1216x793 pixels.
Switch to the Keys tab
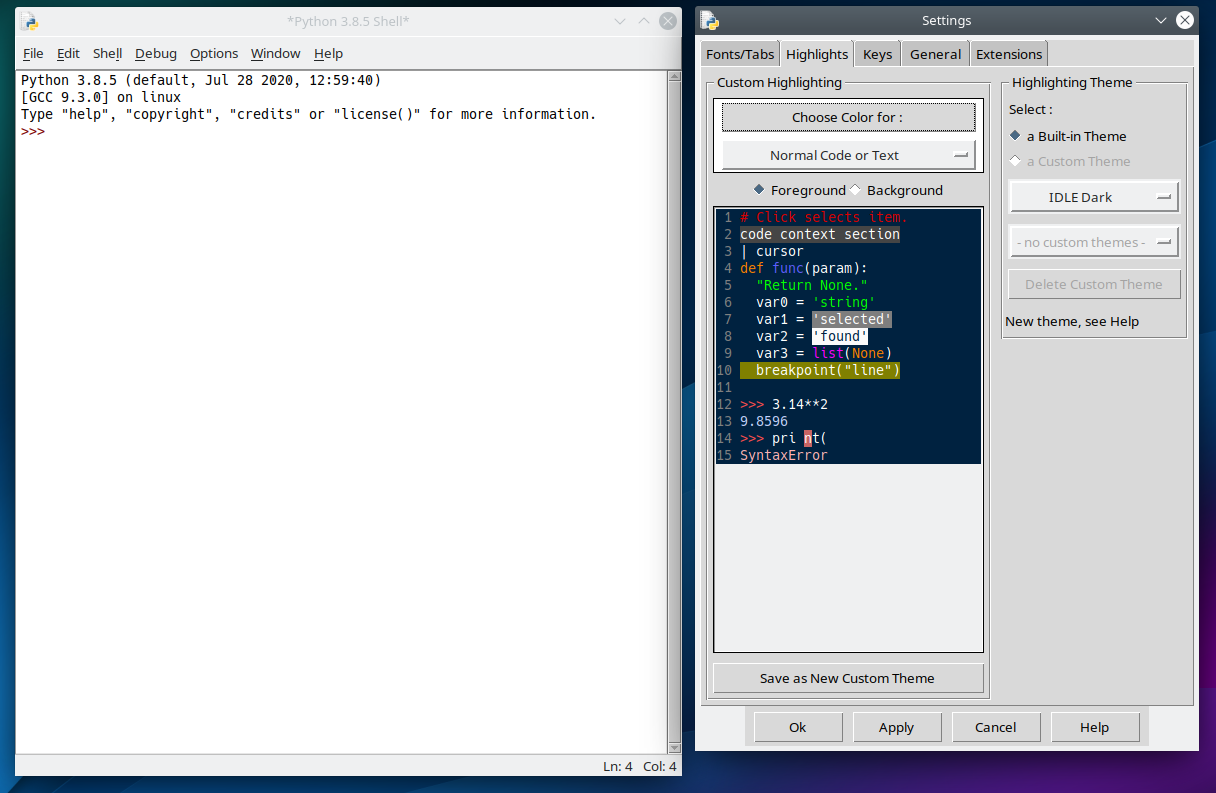point(877,54)
